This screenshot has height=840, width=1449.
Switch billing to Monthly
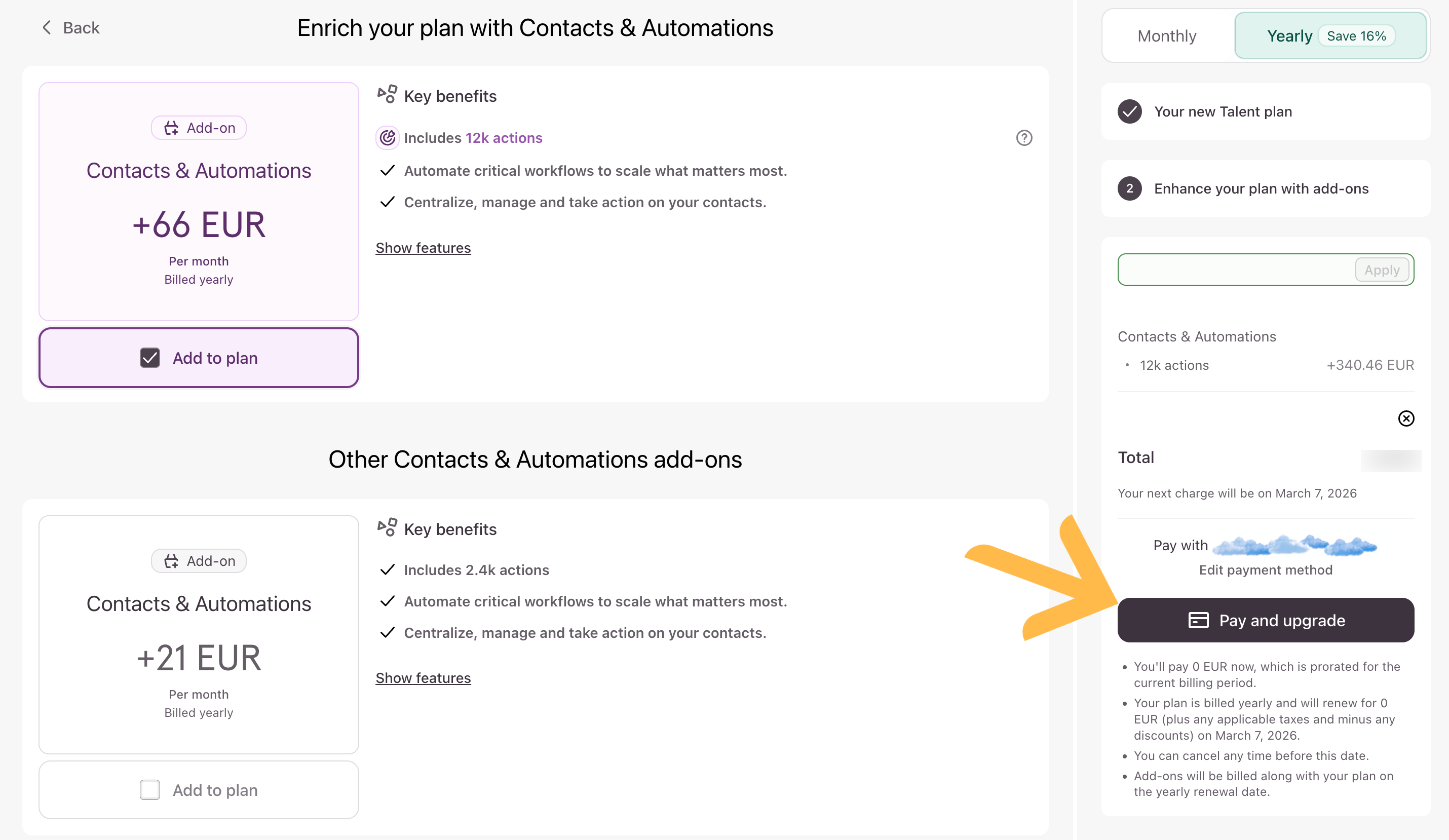point(1167,35)
